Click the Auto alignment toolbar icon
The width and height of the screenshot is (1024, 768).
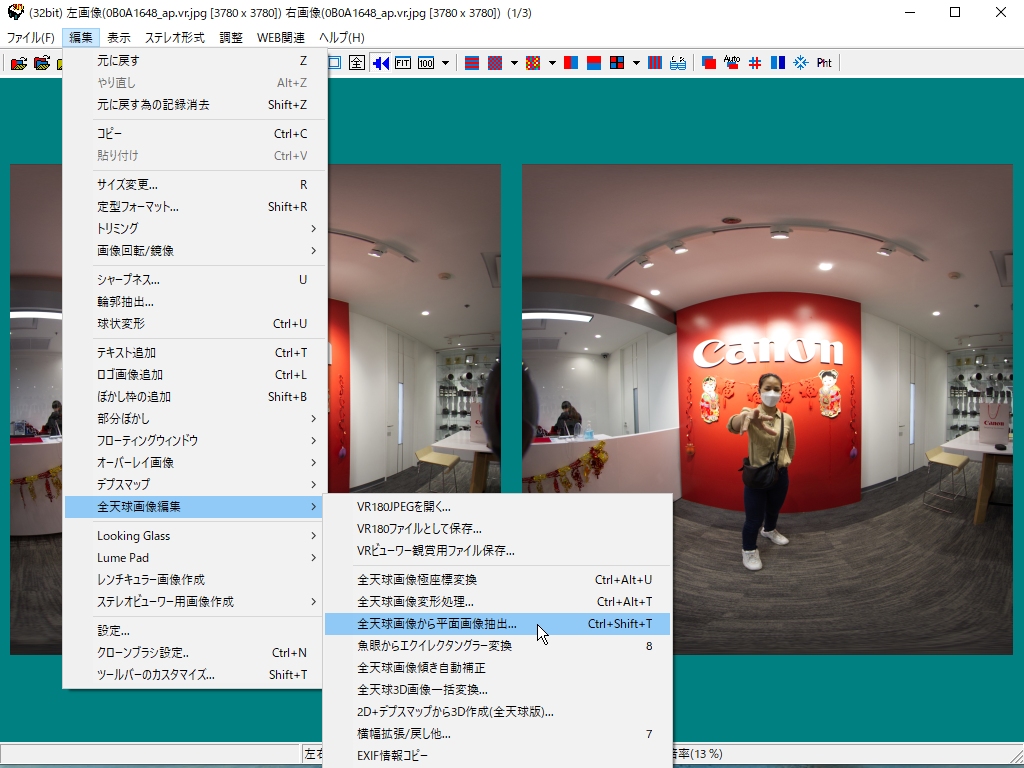[731, 63]
